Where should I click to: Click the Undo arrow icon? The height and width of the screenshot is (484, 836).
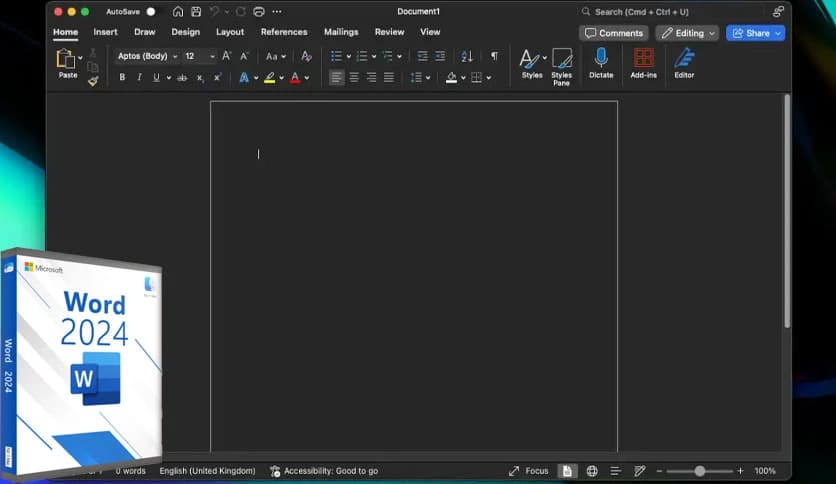click(214, 12)
